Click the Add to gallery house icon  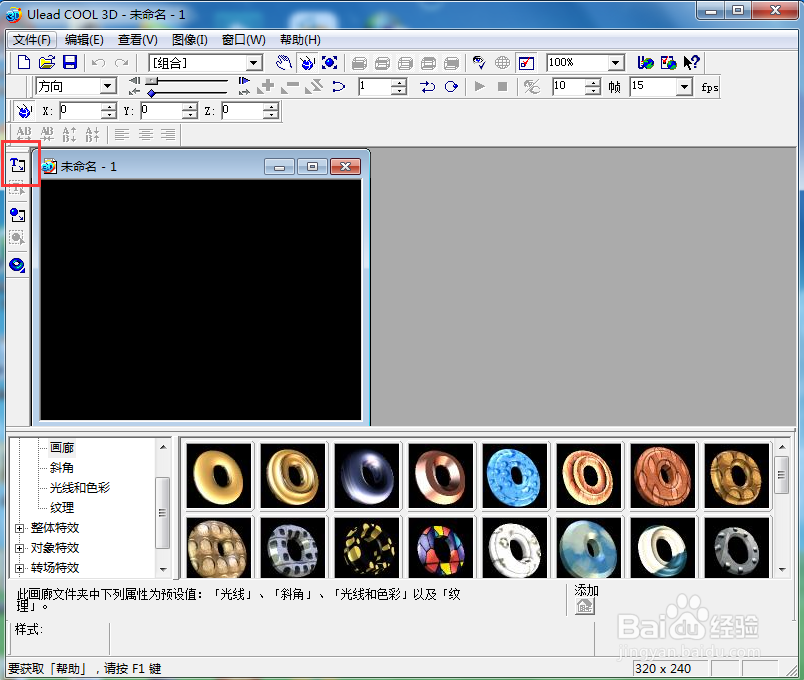pos(585,607)
